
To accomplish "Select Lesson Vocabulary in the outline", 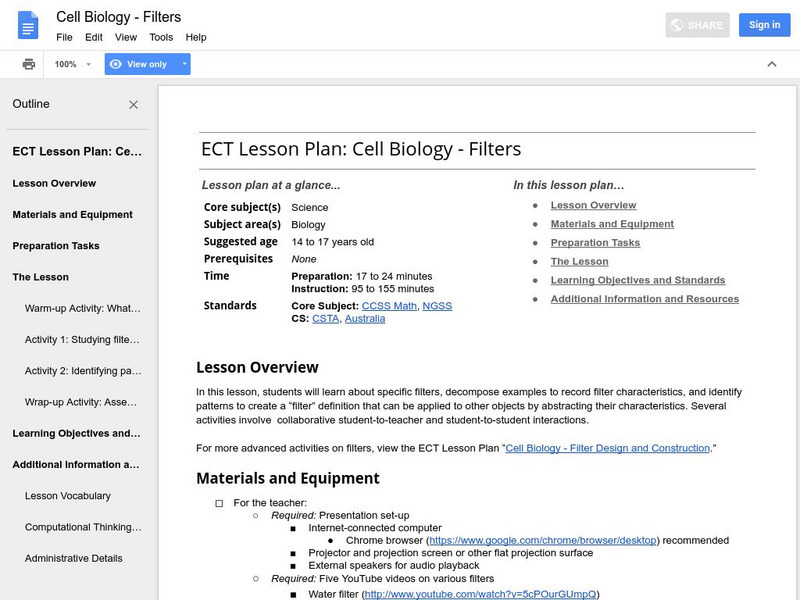I will click(68, 496).
